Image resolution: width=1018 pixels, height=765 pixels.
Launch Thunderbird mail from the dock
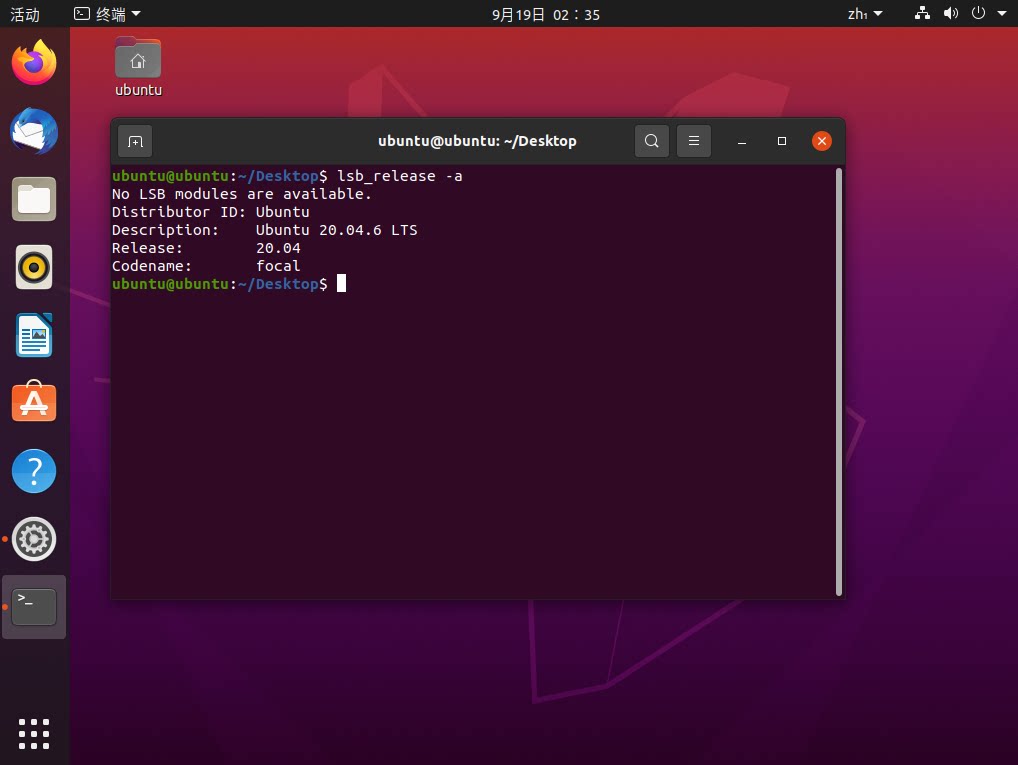(34, 131)
